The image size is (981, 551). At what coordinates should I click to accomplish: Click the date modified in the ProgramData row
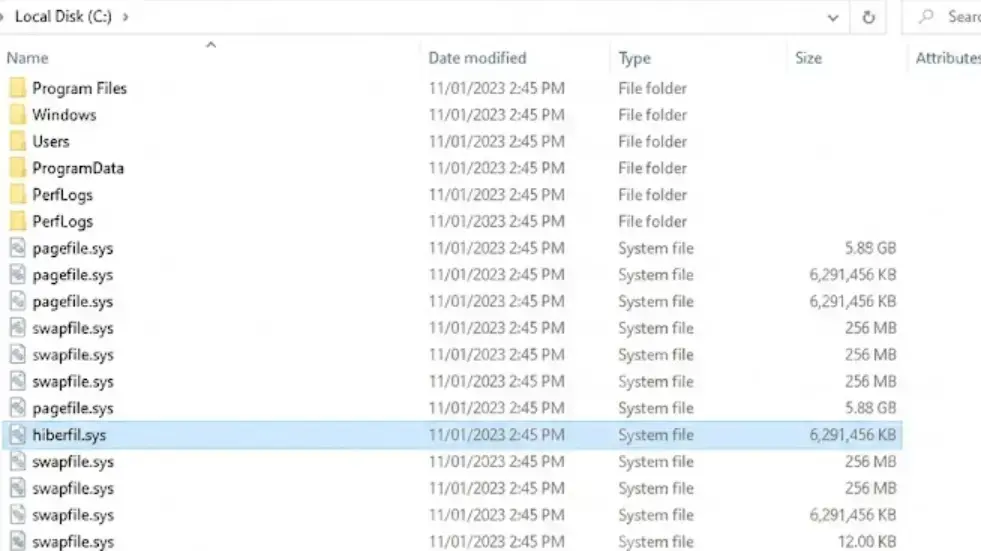[x=497, y=168]
